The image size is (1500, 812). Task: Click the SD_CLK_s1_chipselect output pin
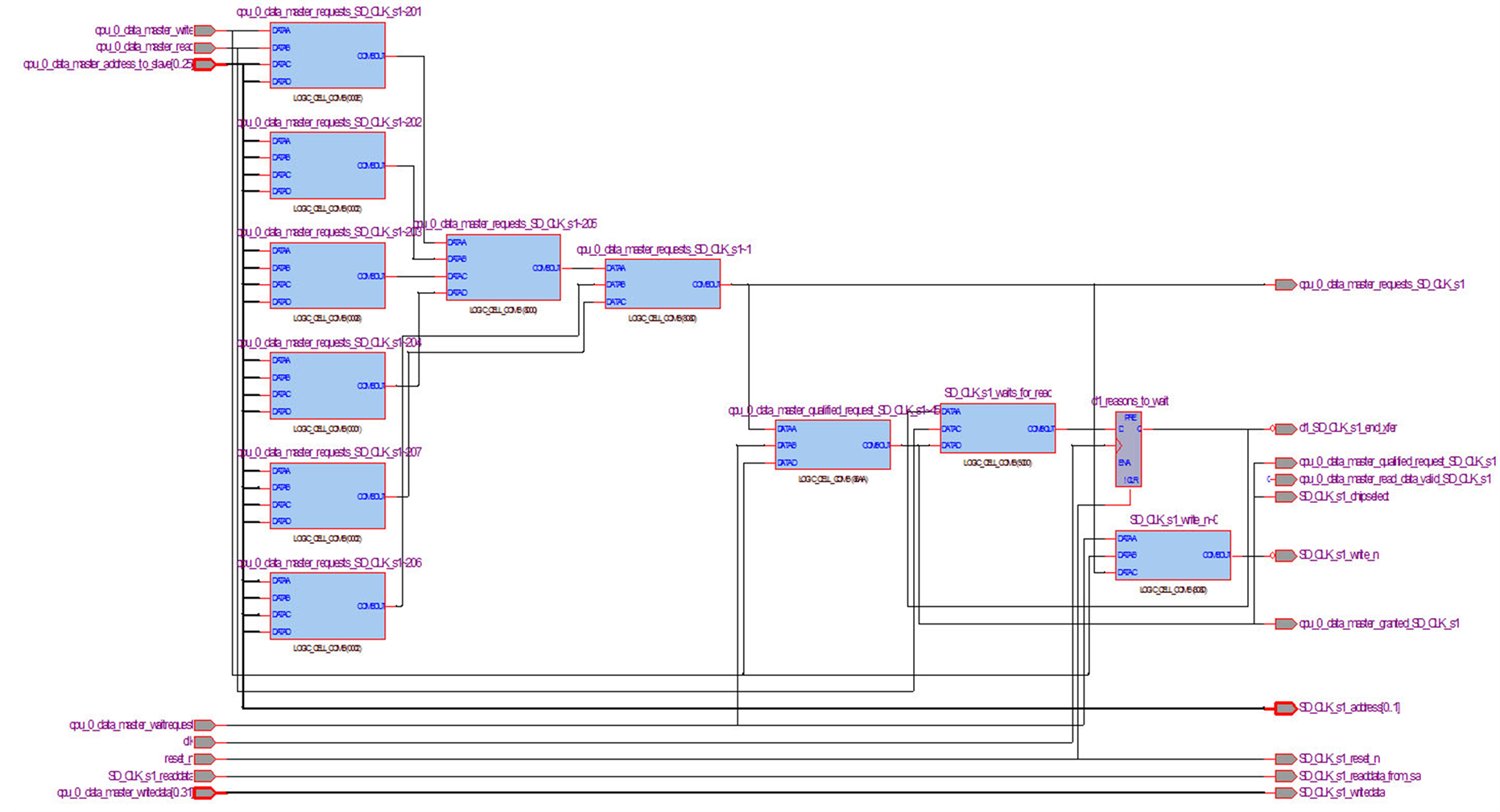pyautogui.click(x=1285, y=497)
